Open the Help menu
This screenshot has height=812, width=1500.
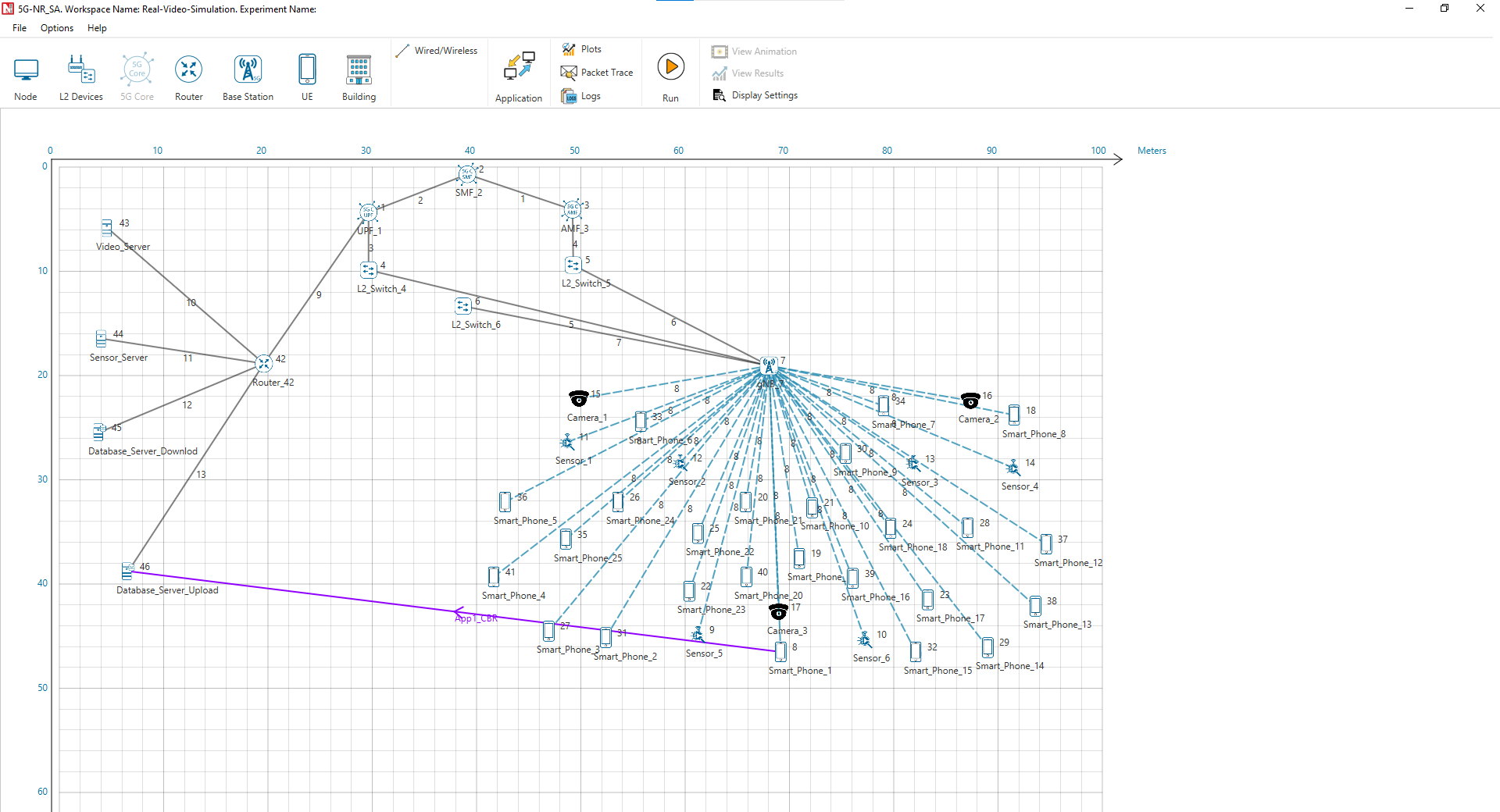[x=97, y=28]
